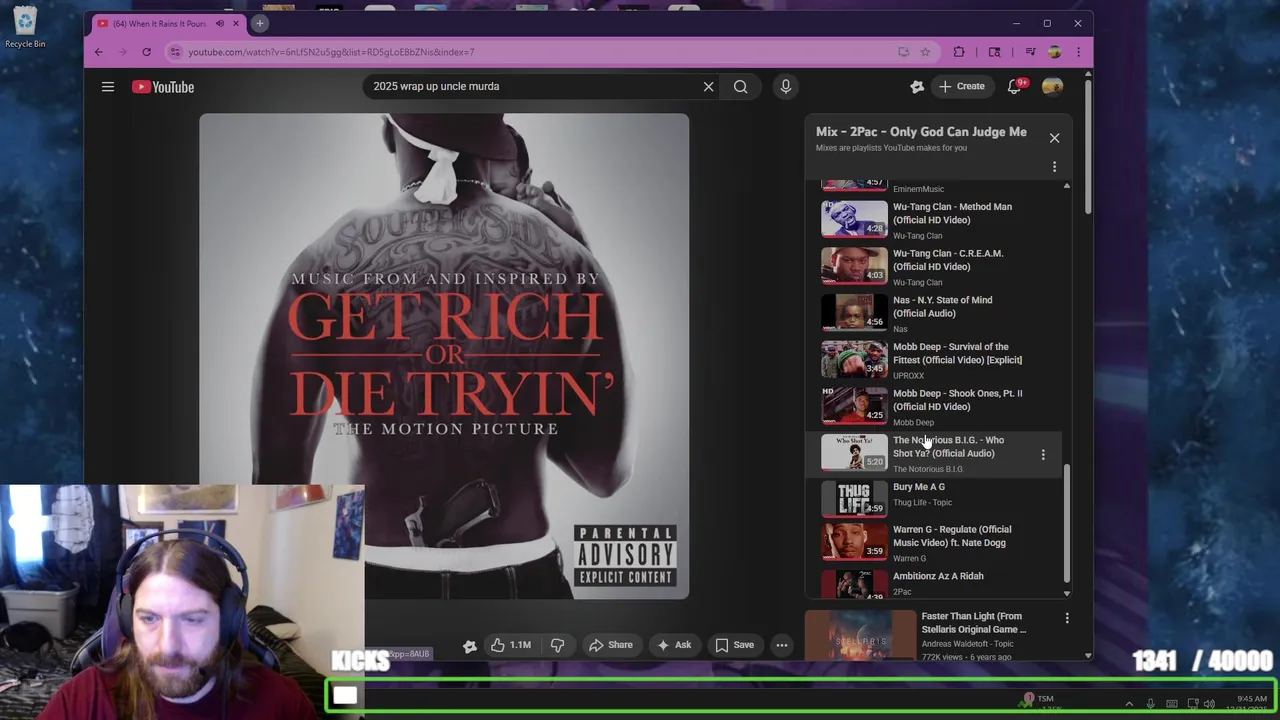Open the Who Shot Ya? row menu
Viewport: 1280px width, 720px height.
tap(1043, 455)
